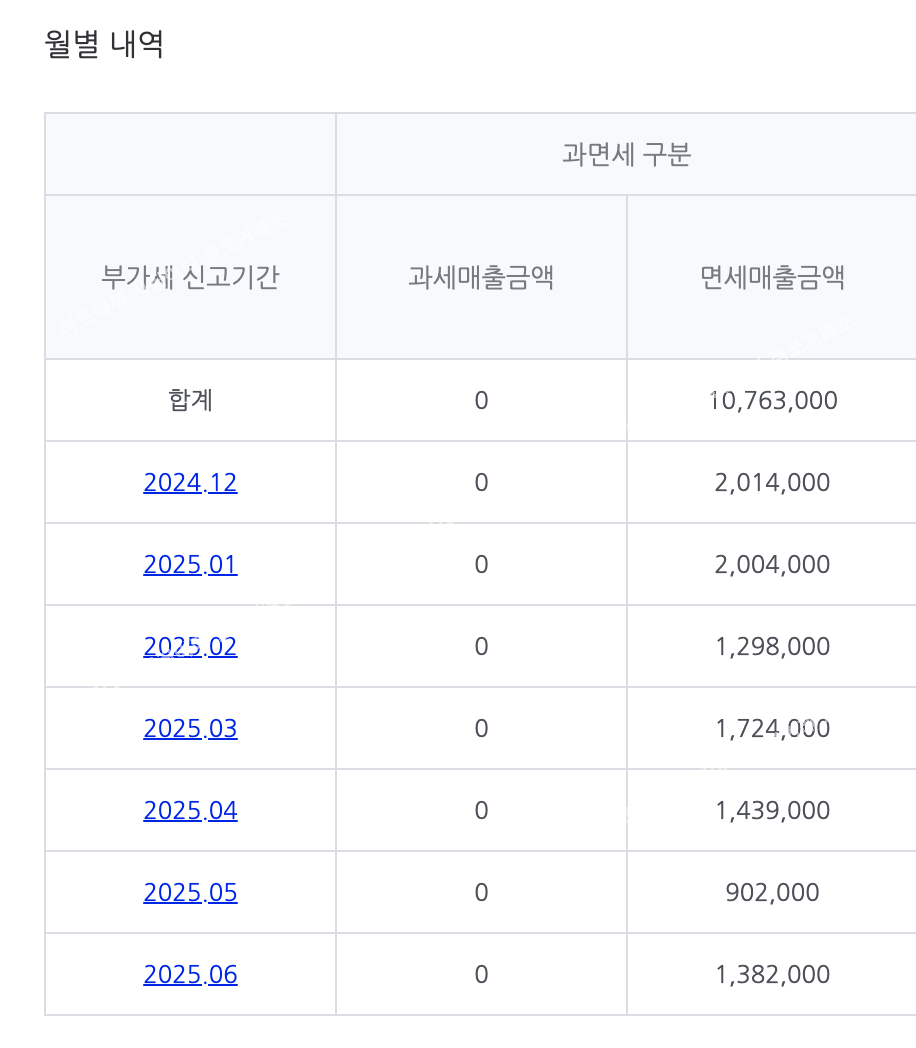916x1048 pixels.
Task: Click the 부가세 신고기간 column header
Action: [190, 277]
